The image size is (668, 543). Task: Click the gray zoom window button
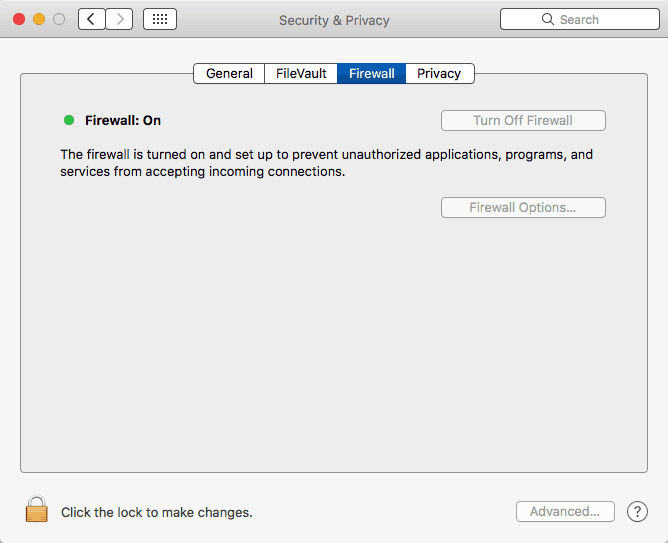(59, 19)
